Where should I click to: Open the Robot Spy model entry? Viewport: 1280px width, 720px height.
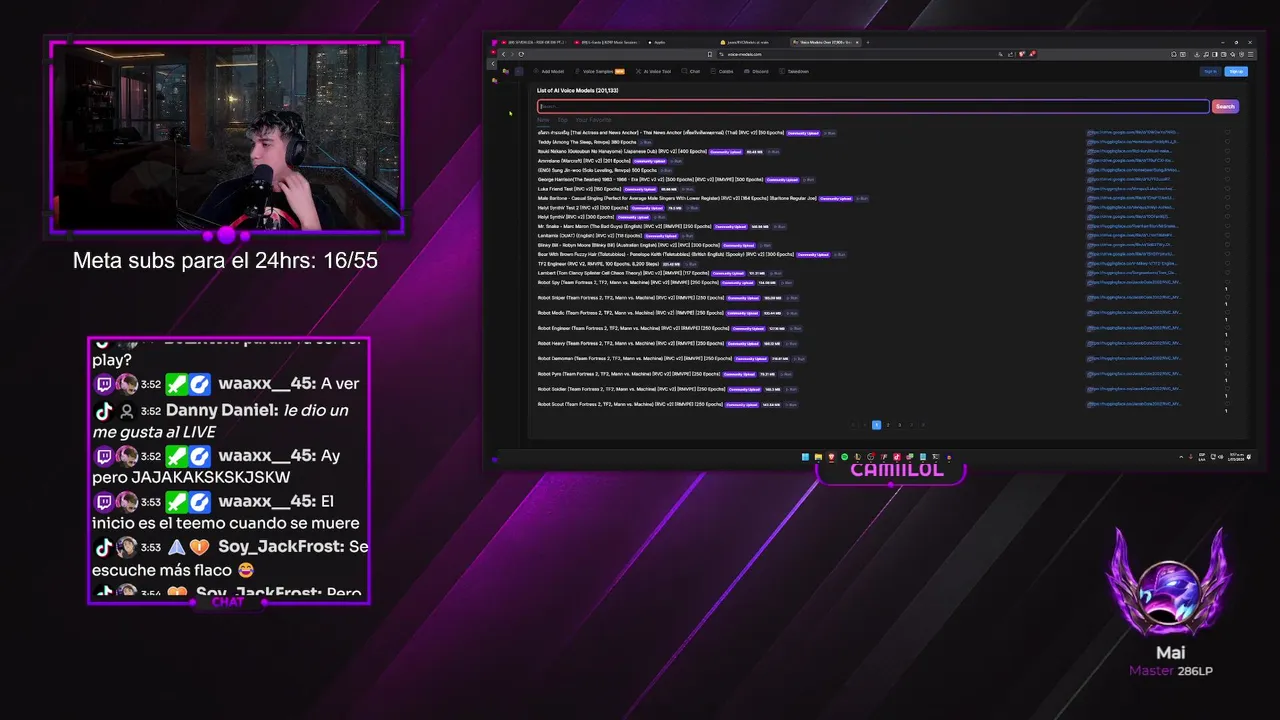coord(628,283)
